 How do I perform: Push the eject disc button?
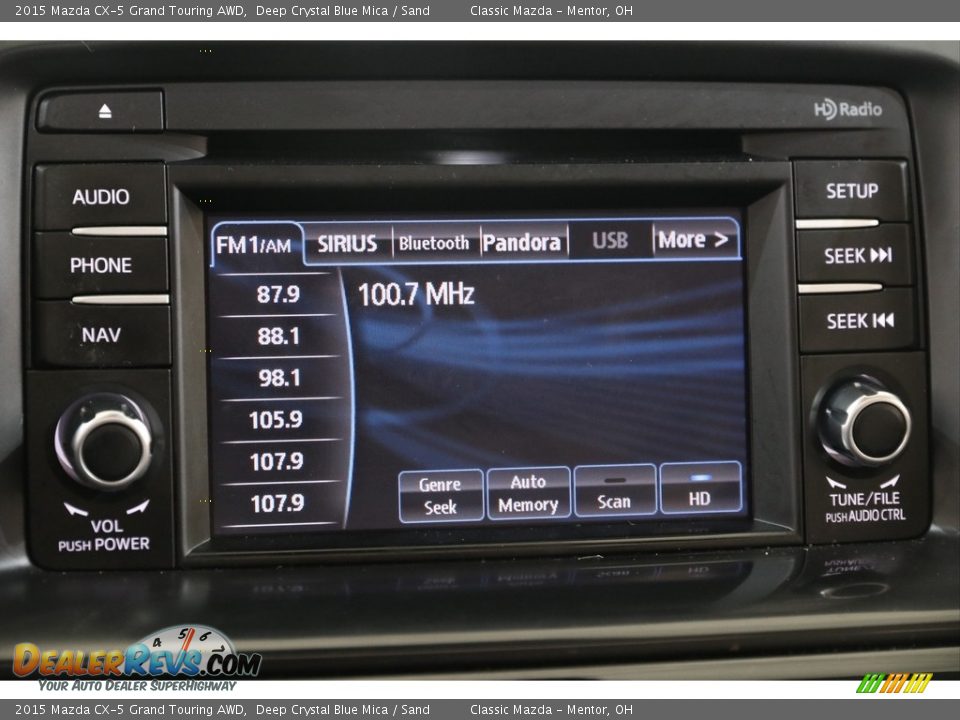click(x=100, y=111)
